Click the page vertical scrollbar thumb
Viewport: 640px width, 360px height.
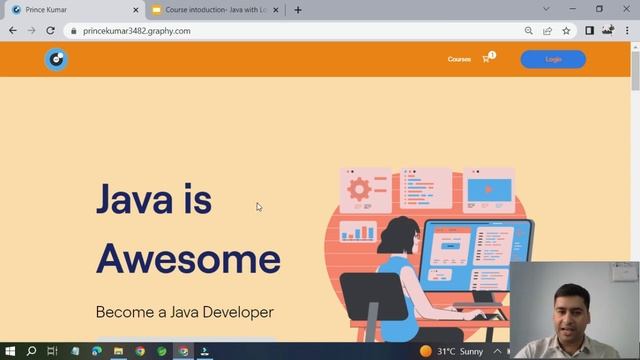pyautogui.click(x=636, y=71)
